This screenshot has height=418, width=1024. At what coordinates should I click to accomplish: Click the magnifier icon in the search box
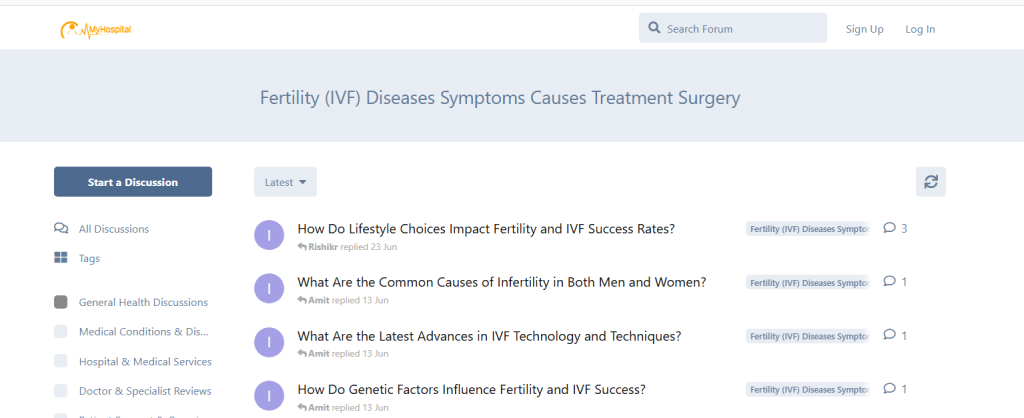point(654,28)
